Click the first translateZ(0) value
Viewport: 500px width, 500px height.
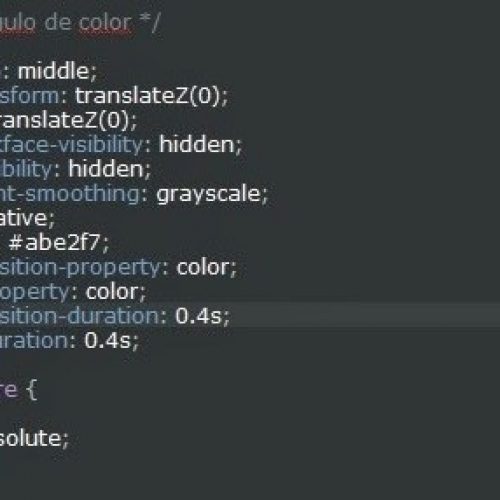click(147, 96)
